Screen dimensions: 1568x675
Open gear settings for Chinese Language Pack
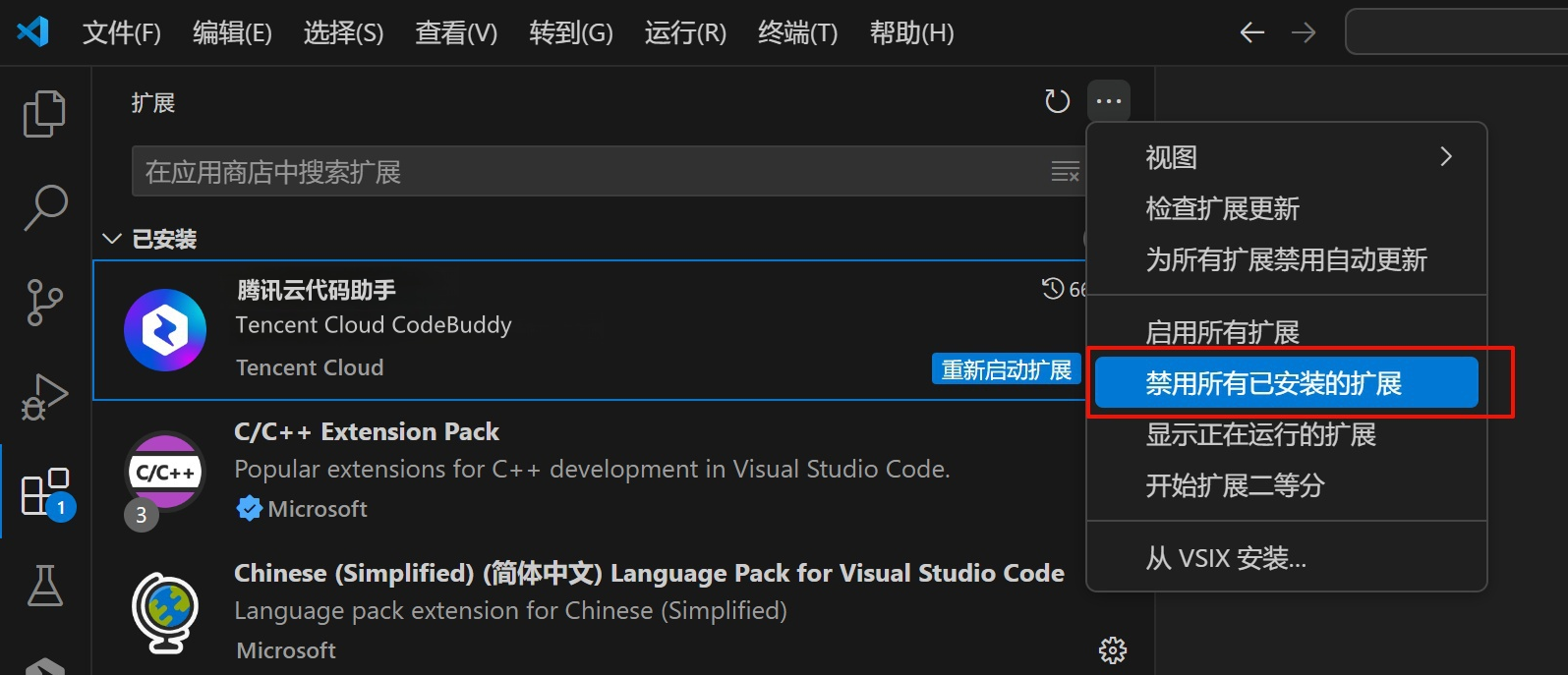pyautogui.click(x=1112, y=649)
